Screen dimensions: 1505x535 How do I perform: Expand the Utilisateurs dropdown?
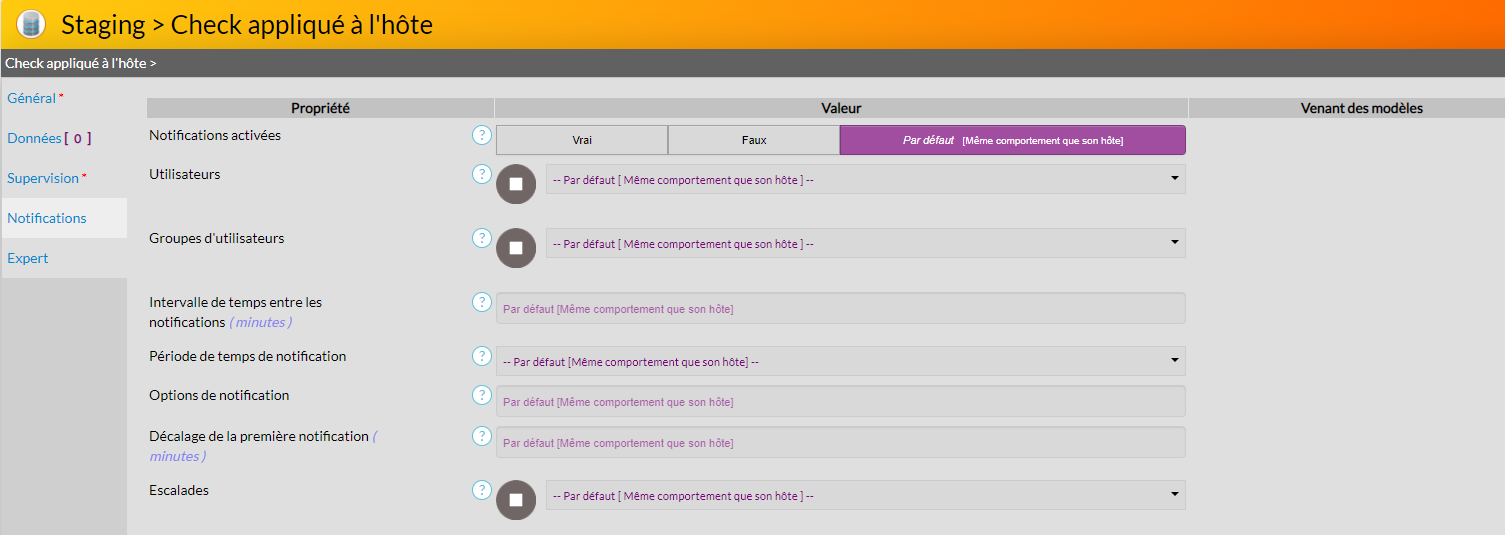click(865, 180)
